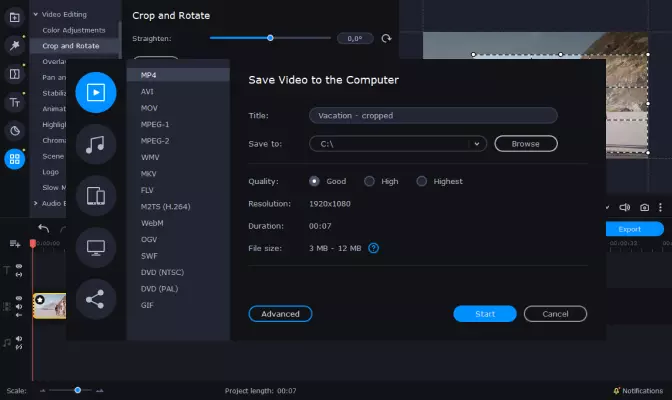Reset the Straighten angle with rotate icon
Viewport: 672px width, 400px height.
[386, 39]
